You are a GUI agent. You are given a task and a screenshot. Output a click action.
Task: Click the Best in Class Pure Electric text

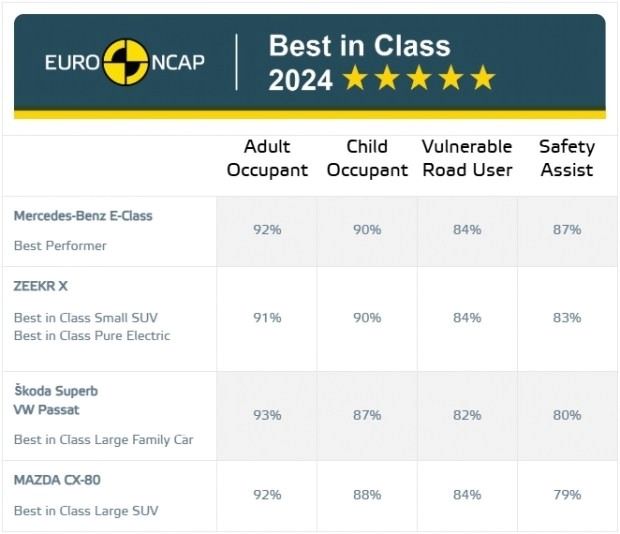(92, 336)
